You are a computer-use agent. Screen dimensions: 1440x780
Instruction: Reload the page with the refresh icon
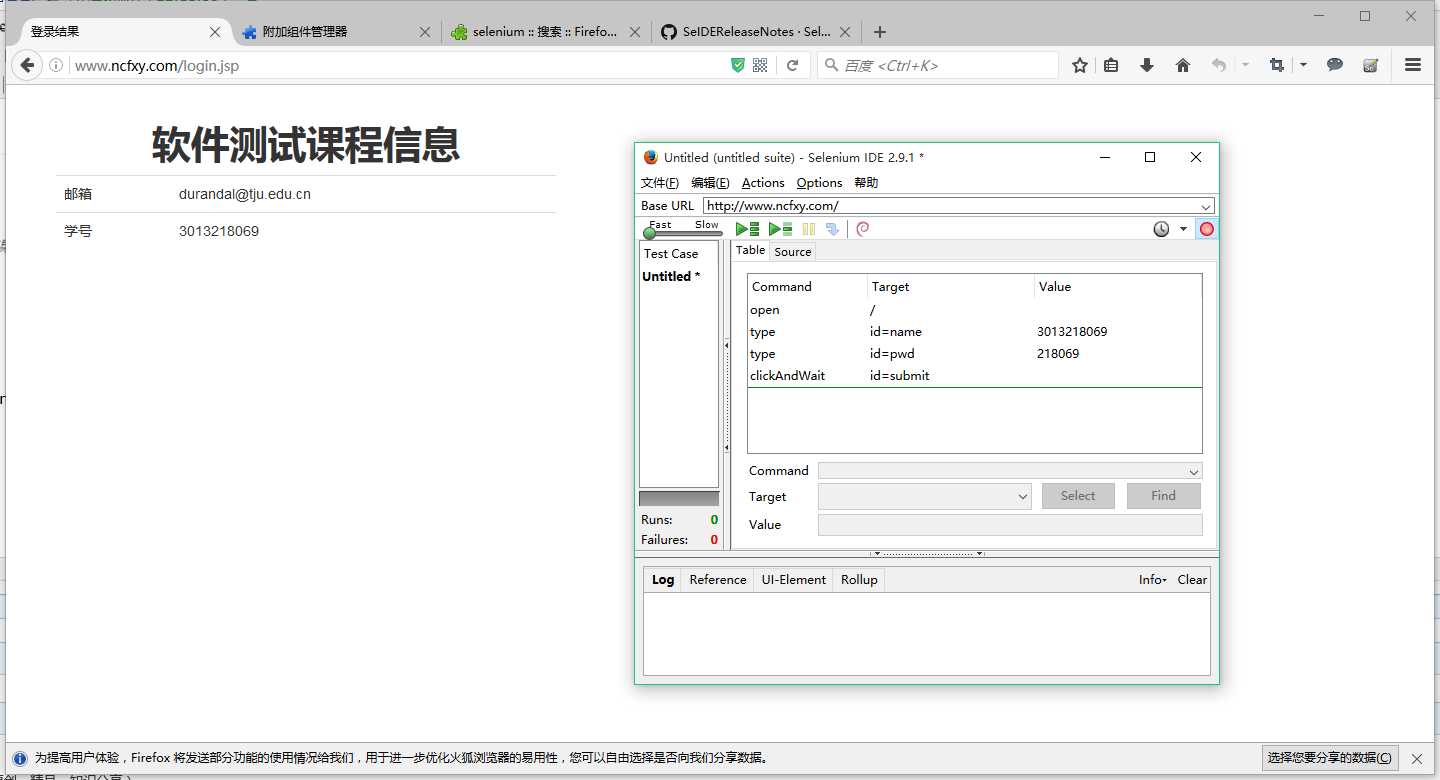tap(792, 65)
